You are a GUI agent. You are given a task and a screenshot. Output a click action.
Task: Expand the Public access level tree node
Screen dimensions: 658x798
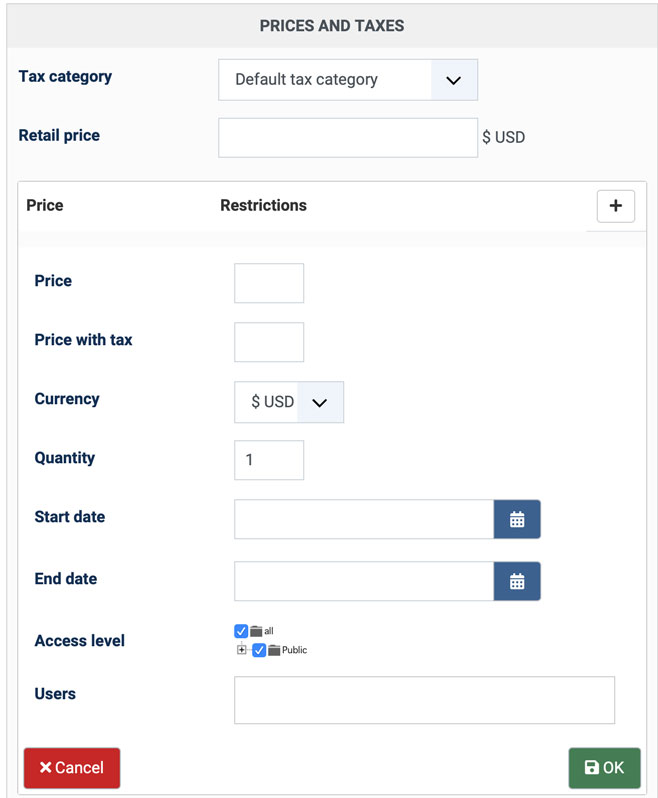241,650
